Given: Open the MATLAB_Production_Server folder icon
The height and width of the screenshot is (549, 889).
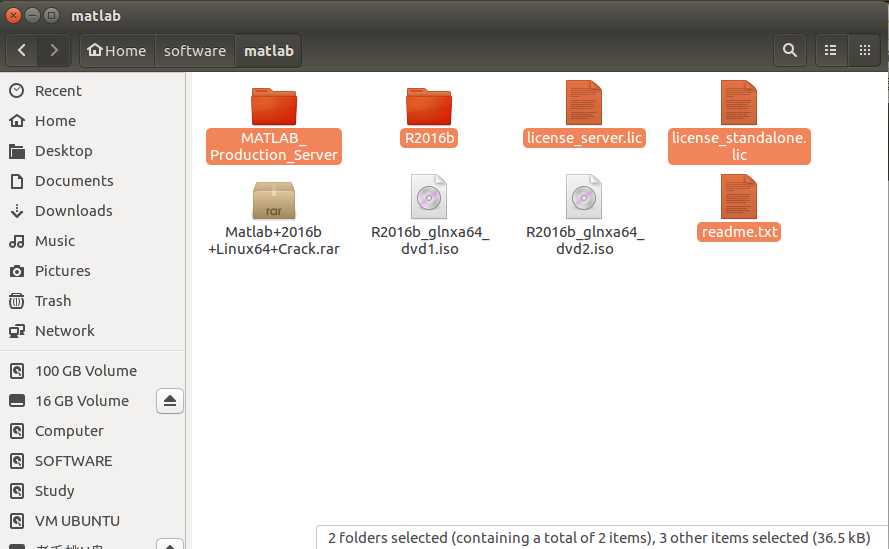Looking at the screenshot, I should (274, 105).
